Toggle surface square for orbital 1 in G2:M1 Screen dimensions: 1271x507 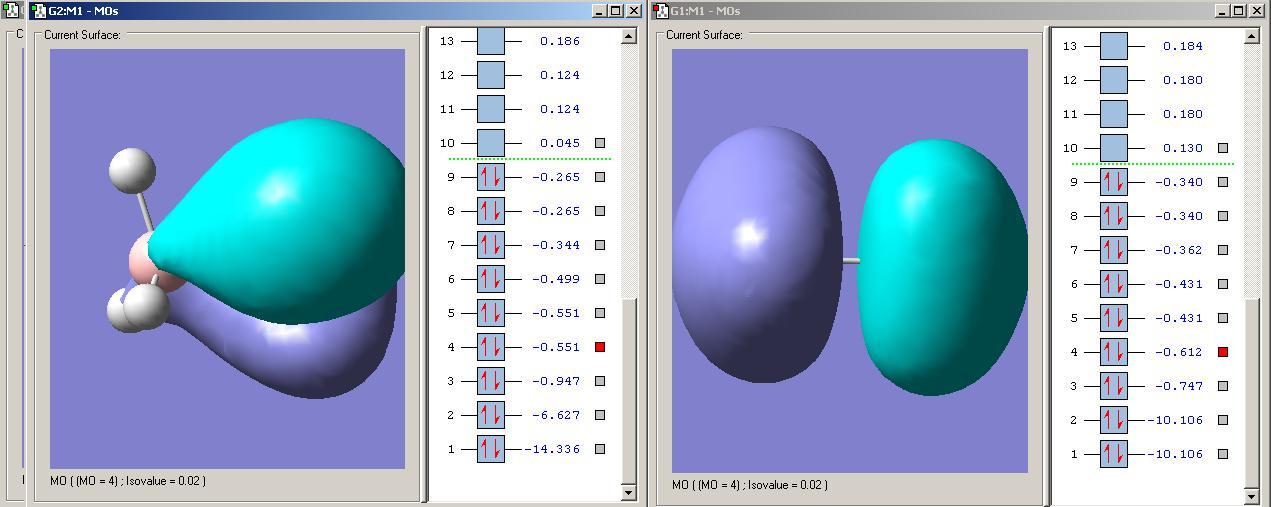click(600, 449)
